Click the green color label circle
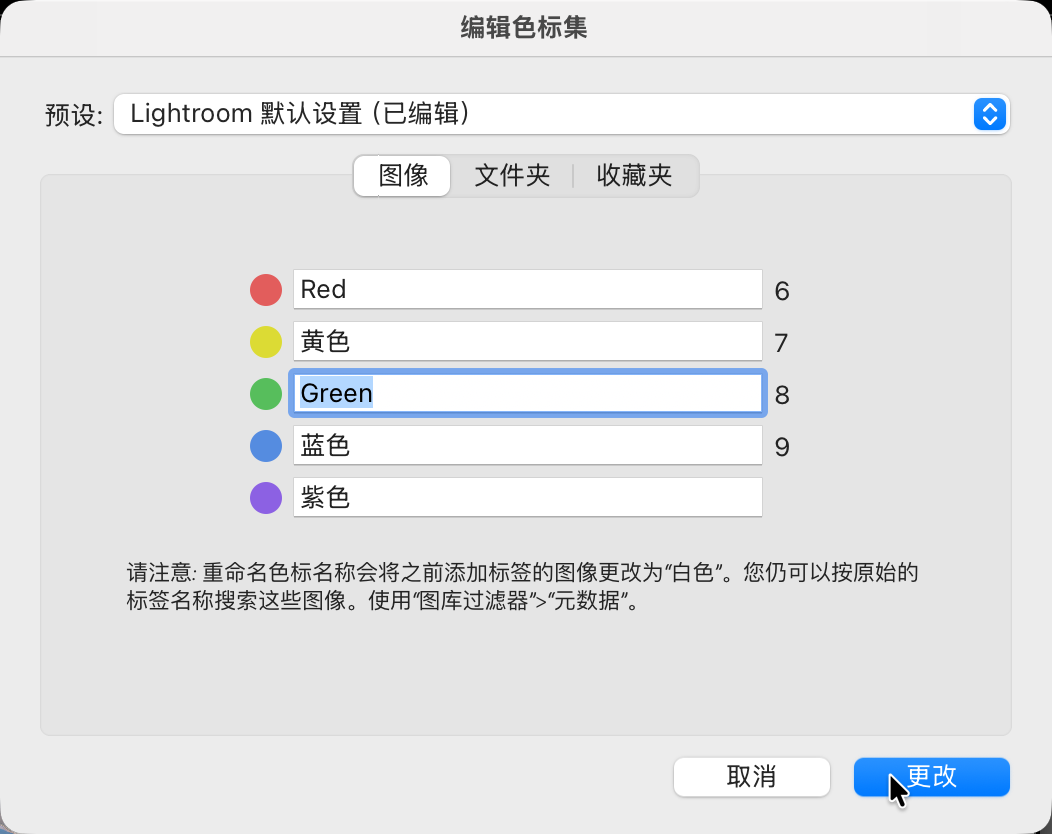 (265, 394)
